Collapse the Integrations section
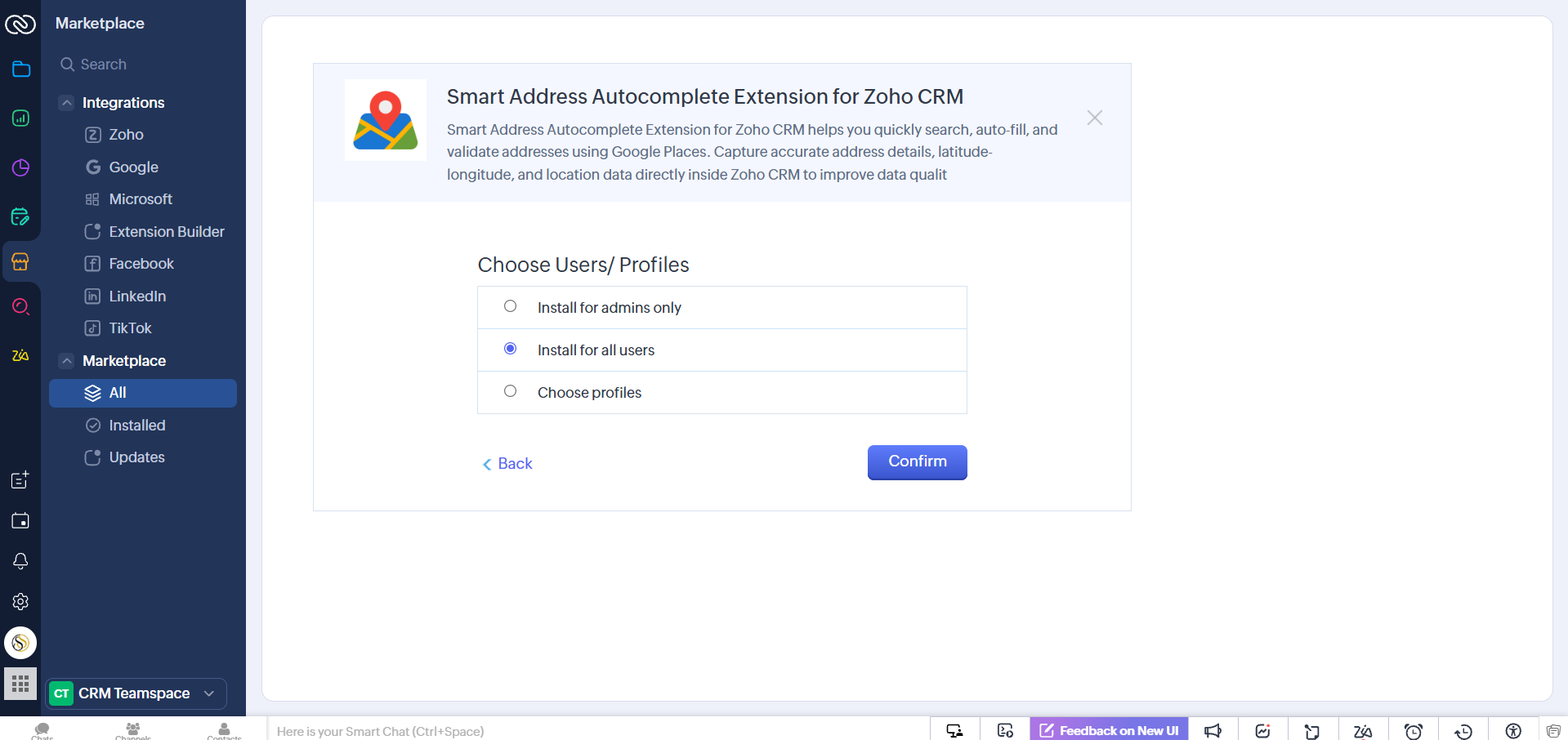This screenshot has width=1568, height=740. 67,102
